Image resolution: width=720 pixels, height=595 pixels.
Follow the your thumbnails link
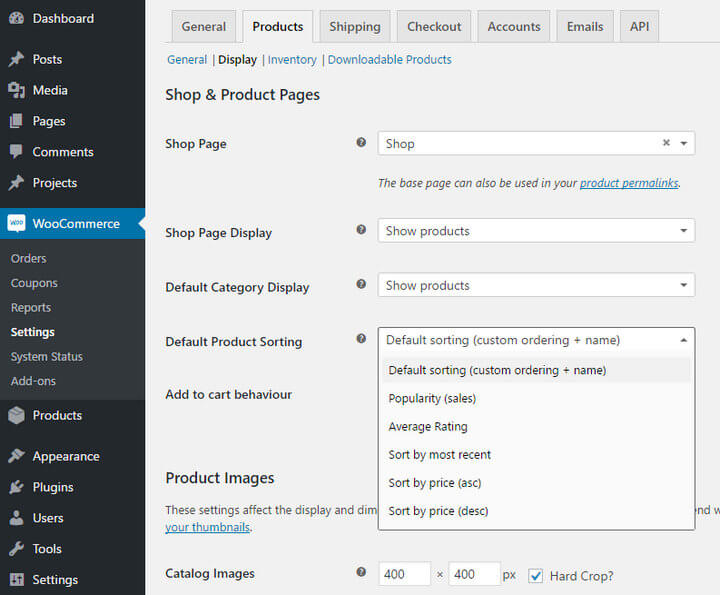click(x=208, y=527)
